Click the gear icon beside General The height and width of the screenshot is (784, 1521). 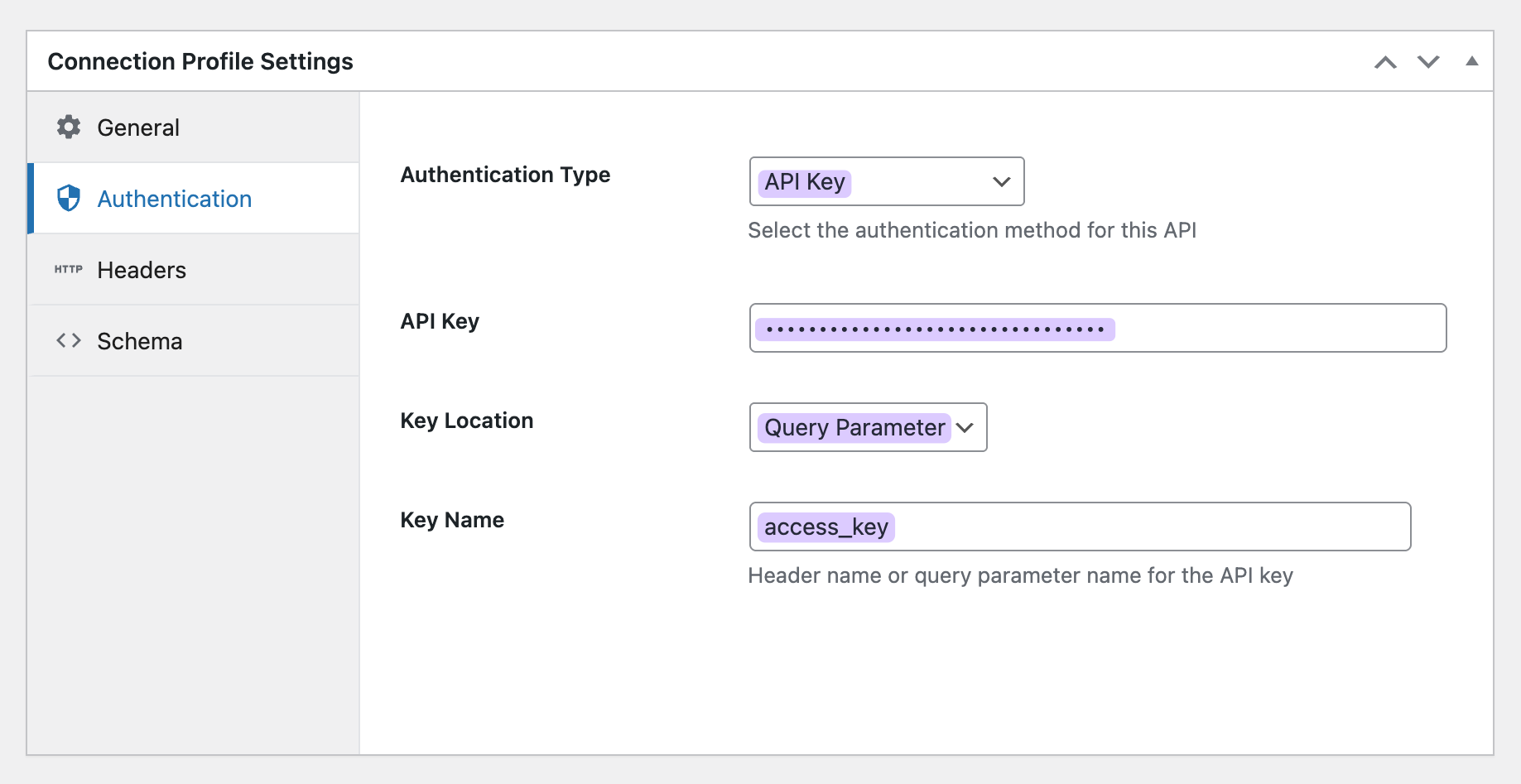(x=69, y=127)
